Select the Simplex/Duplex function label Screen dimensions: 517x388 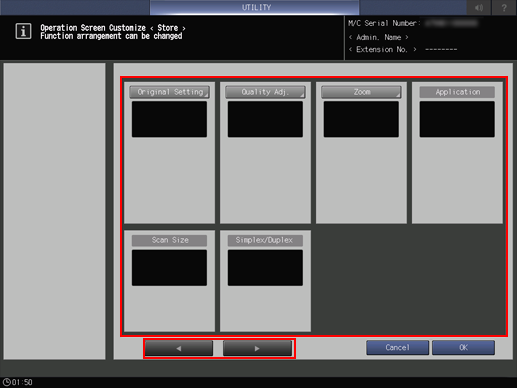(x=265, y=240)
